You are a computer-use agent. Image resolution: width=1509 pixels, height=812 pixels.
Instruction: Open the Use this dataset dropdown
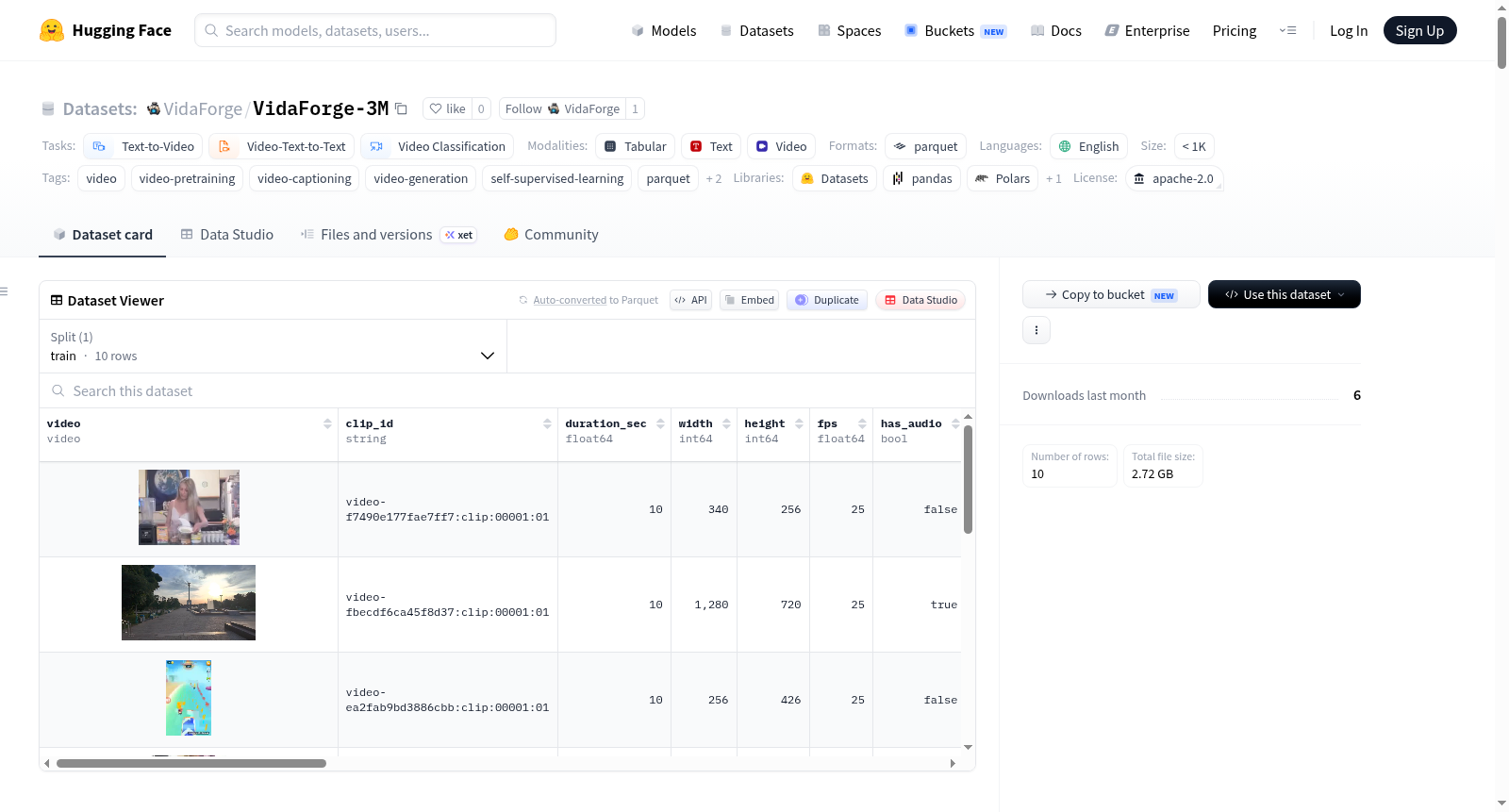(x=1285, y=294)
